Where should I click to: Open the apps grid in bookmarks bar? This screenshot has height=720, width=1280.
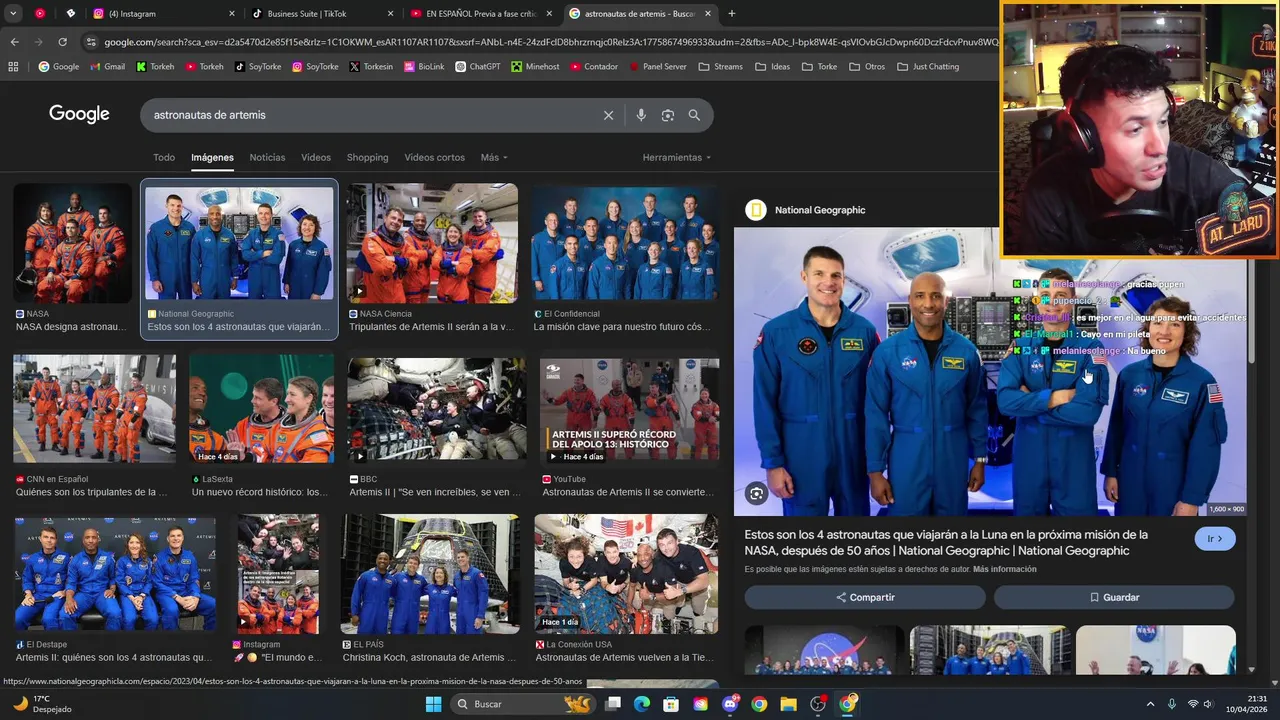13,67
